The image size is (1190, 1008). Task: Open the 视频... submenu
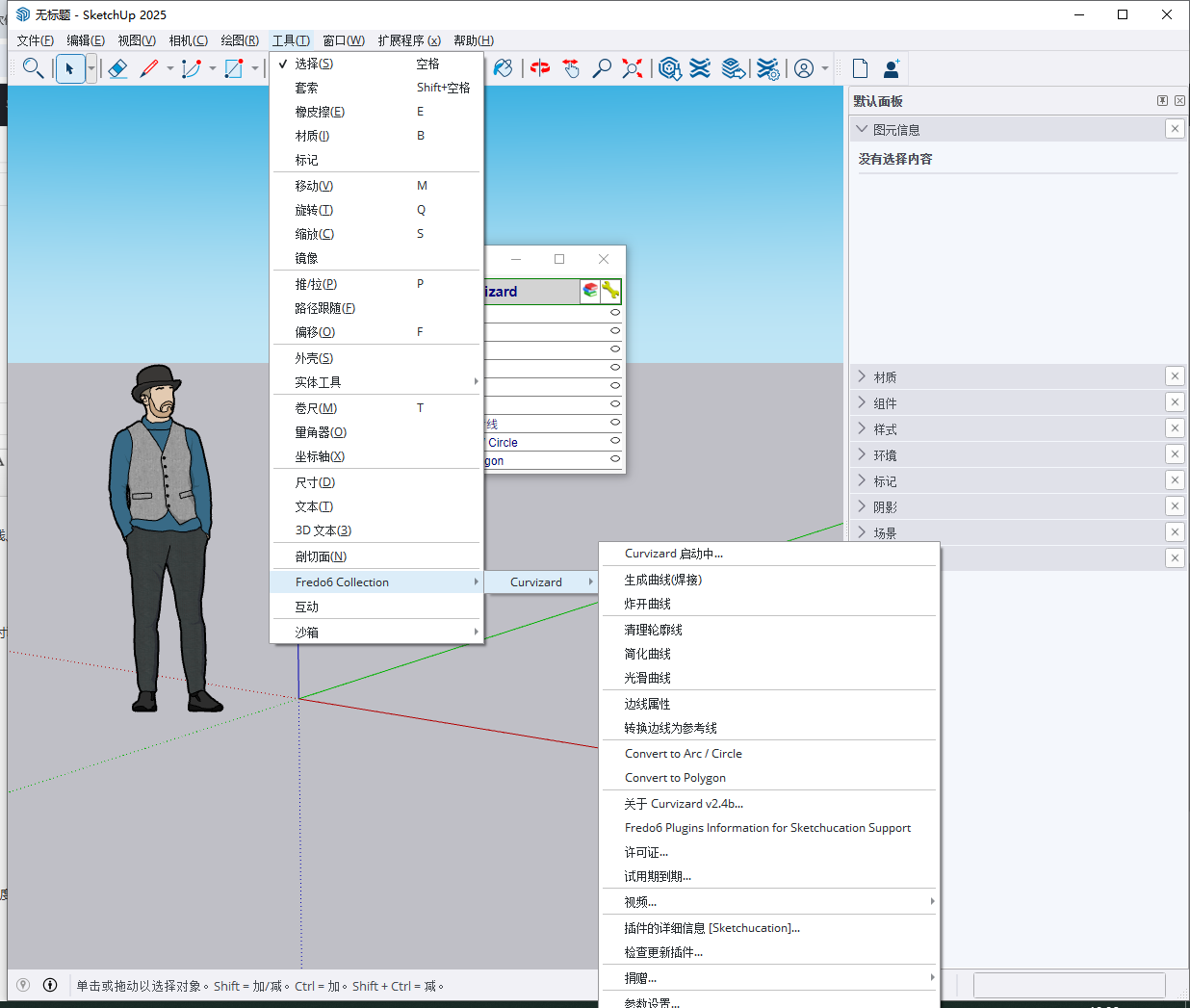[x=768, y=902]
